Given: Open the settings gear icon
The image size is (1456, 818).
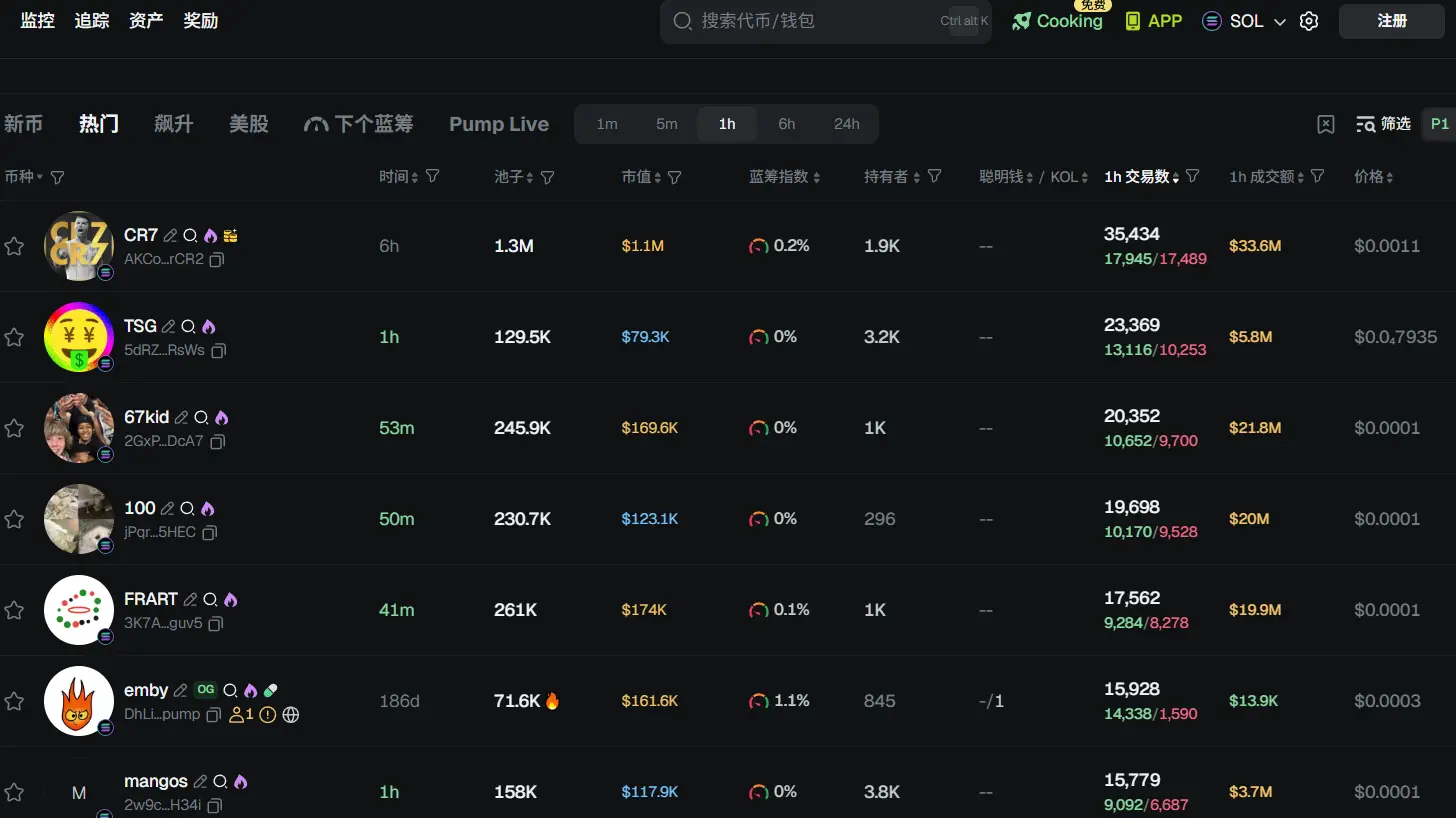Looking at the screenshot, I should pos(1309,21).
